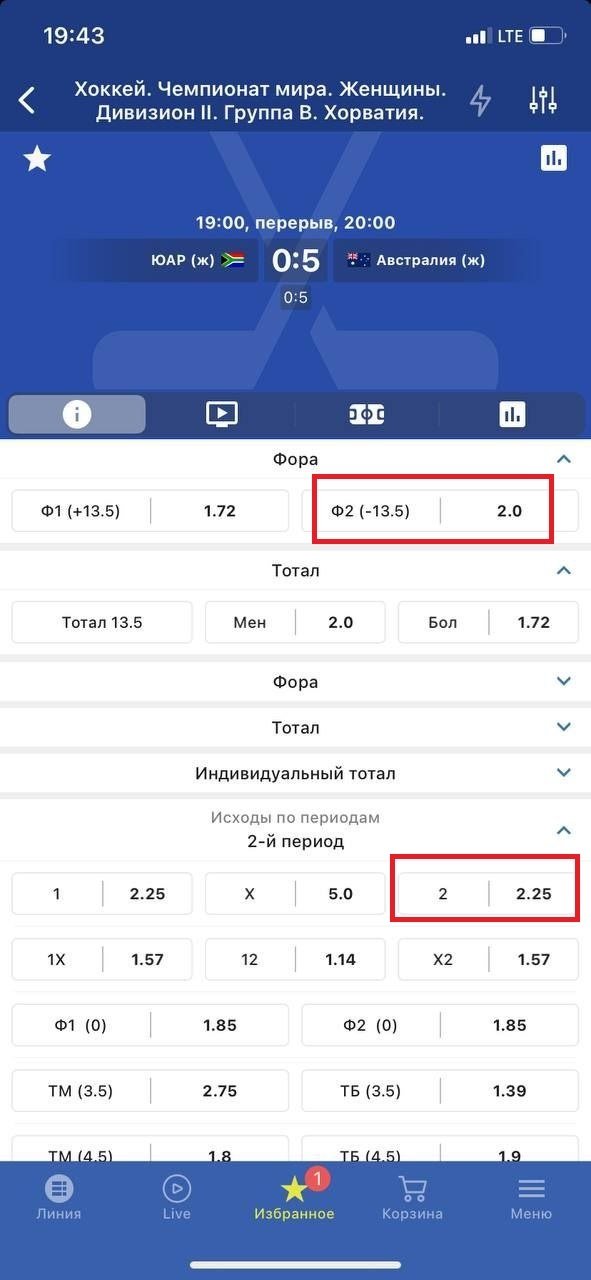The image size is (591, 1280).
Task: Open statistics chart icon in header
Action: pos(554,158)
